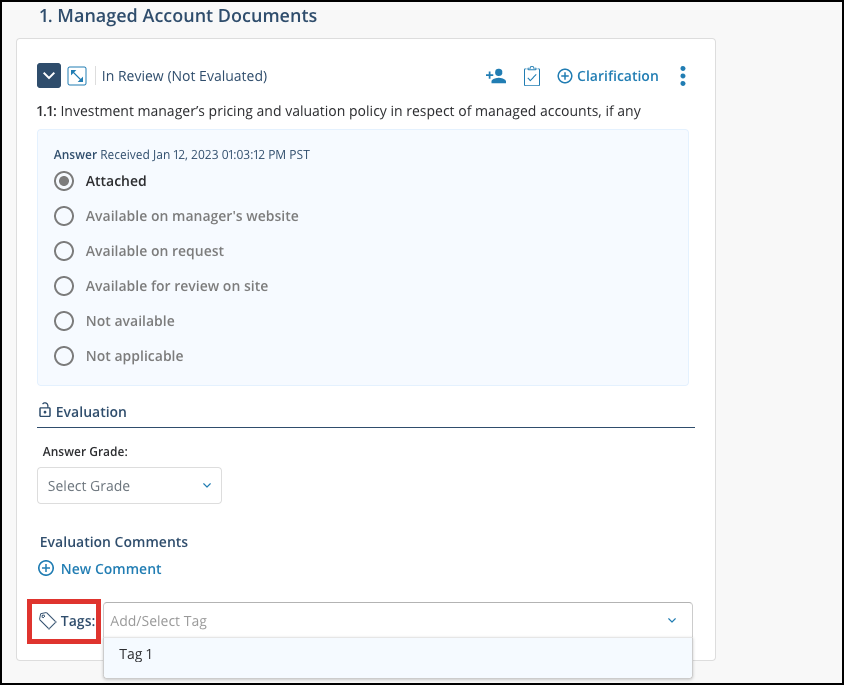Click the assign user icon

pos(496,76)
